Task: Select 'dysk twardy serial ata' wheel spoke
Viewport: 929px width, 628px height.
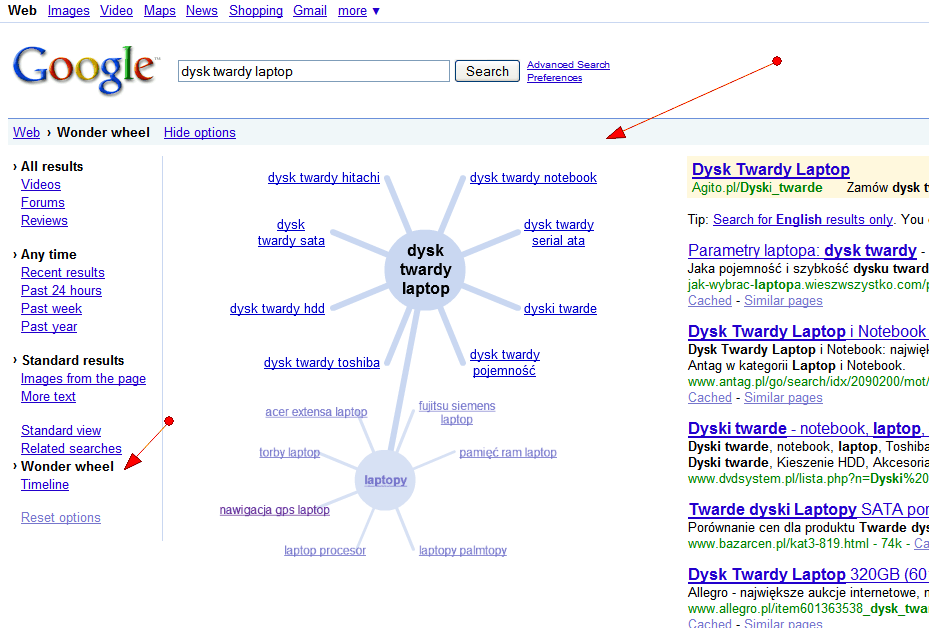Action: point(559,233)
